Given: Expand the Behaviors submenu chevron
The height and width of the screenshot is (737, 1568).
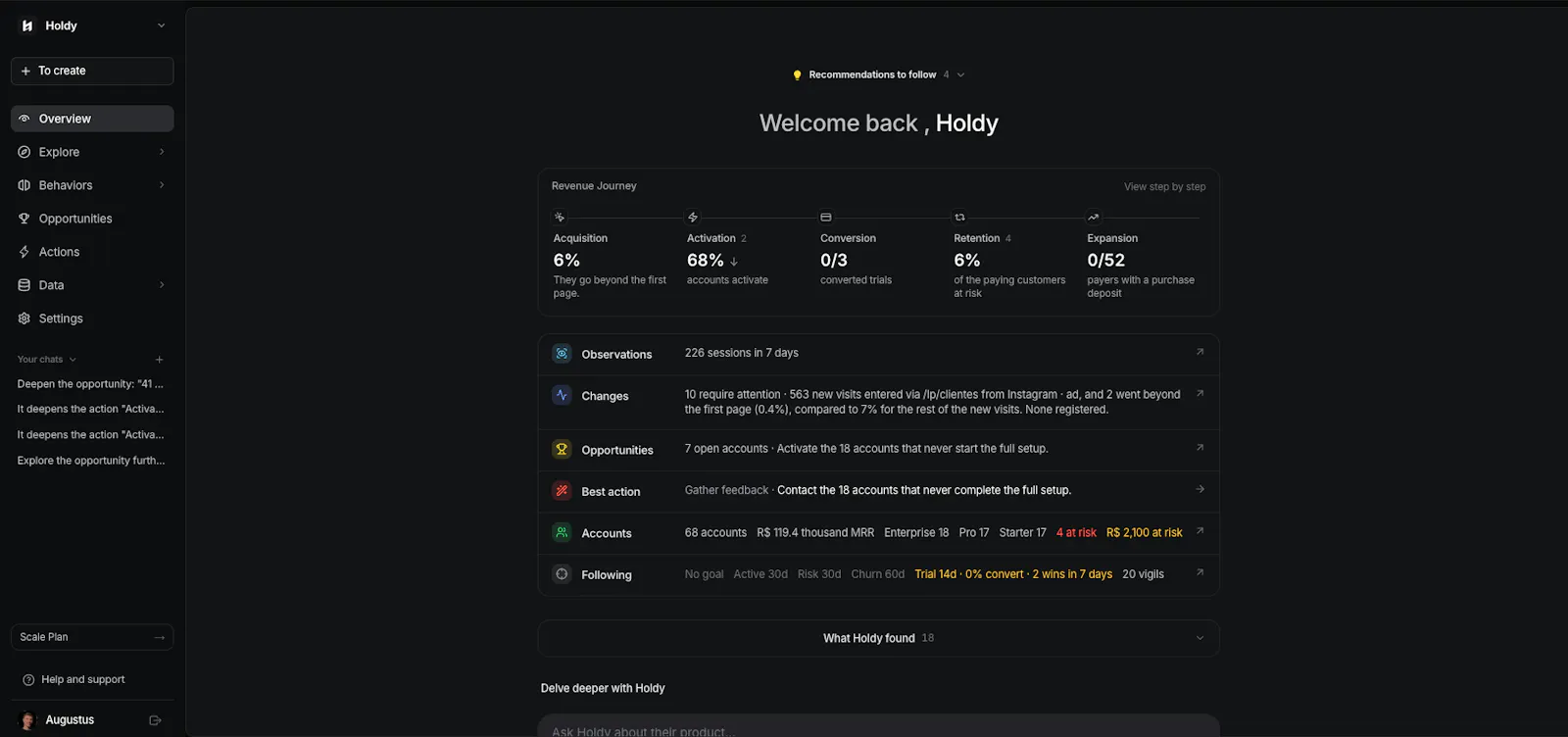Looking at the screenshot, I should pyautogui.click(x=162, y=185).
